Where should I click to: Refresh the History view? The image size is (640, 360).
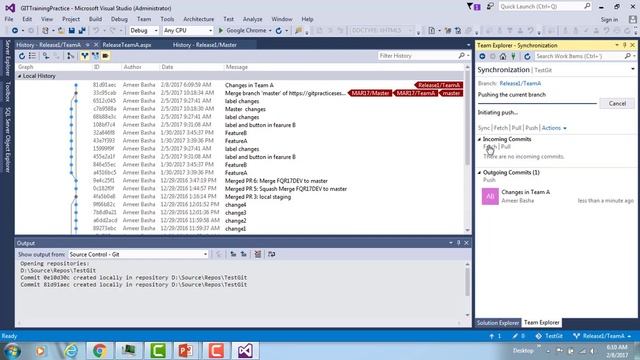coord(22,56)
